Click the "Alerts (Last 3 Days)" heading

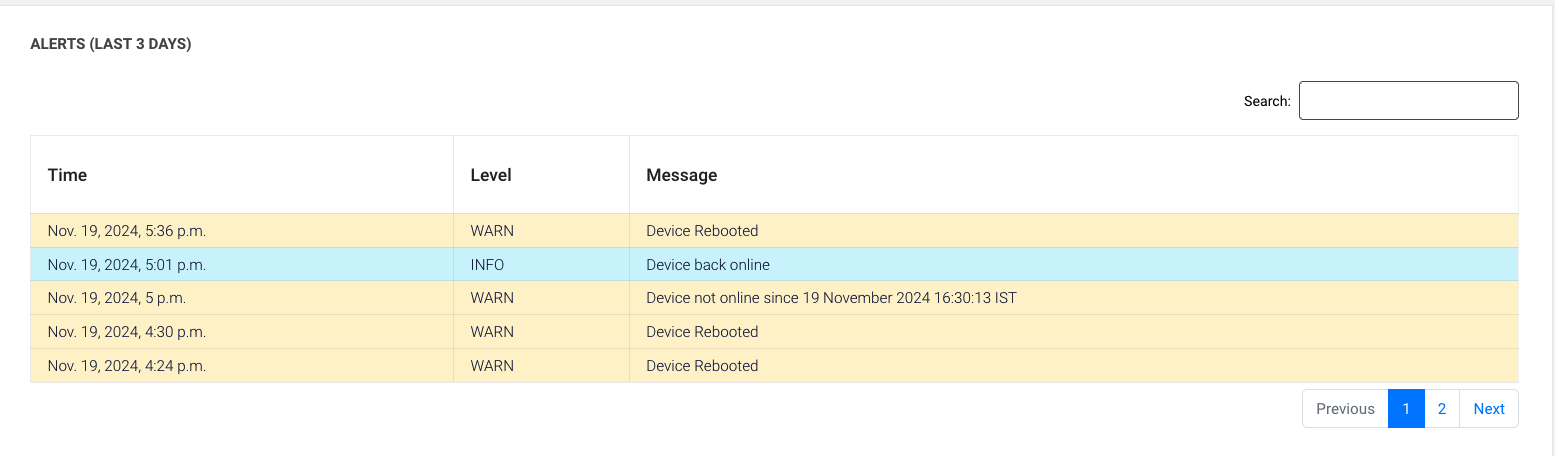pos(111,44)
